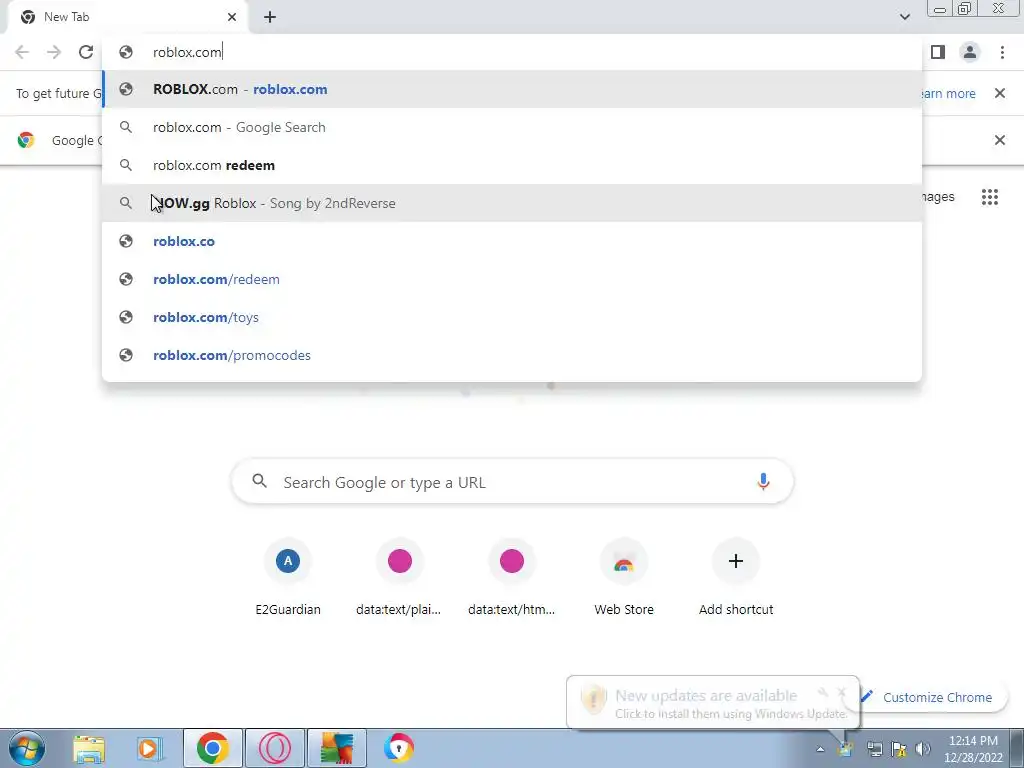Launch Windows Media Player from taskbar

tap(149, 748)
